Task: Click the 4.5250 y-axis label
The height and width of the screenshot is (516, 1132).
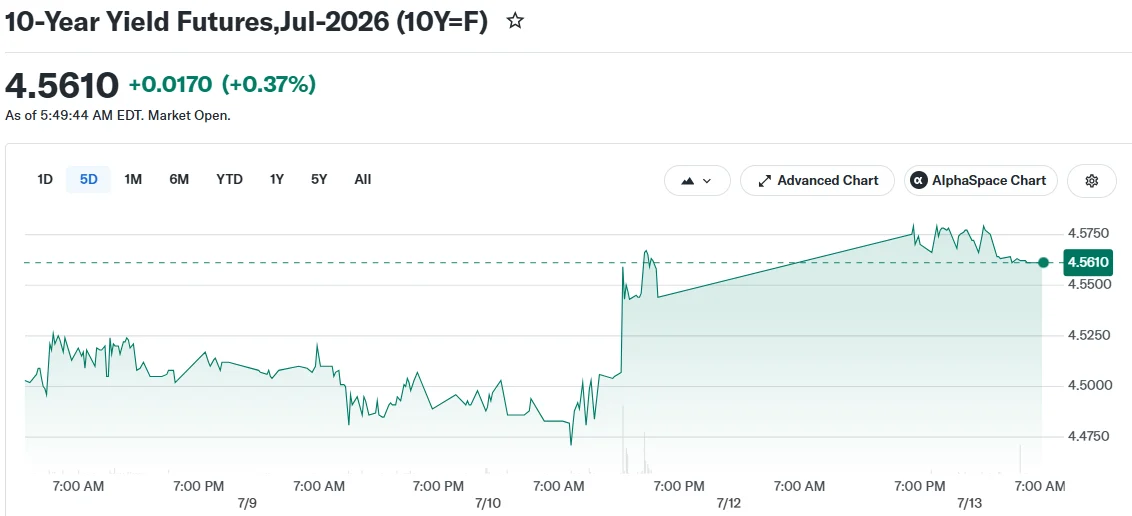Action: [x=1089, y=336]
